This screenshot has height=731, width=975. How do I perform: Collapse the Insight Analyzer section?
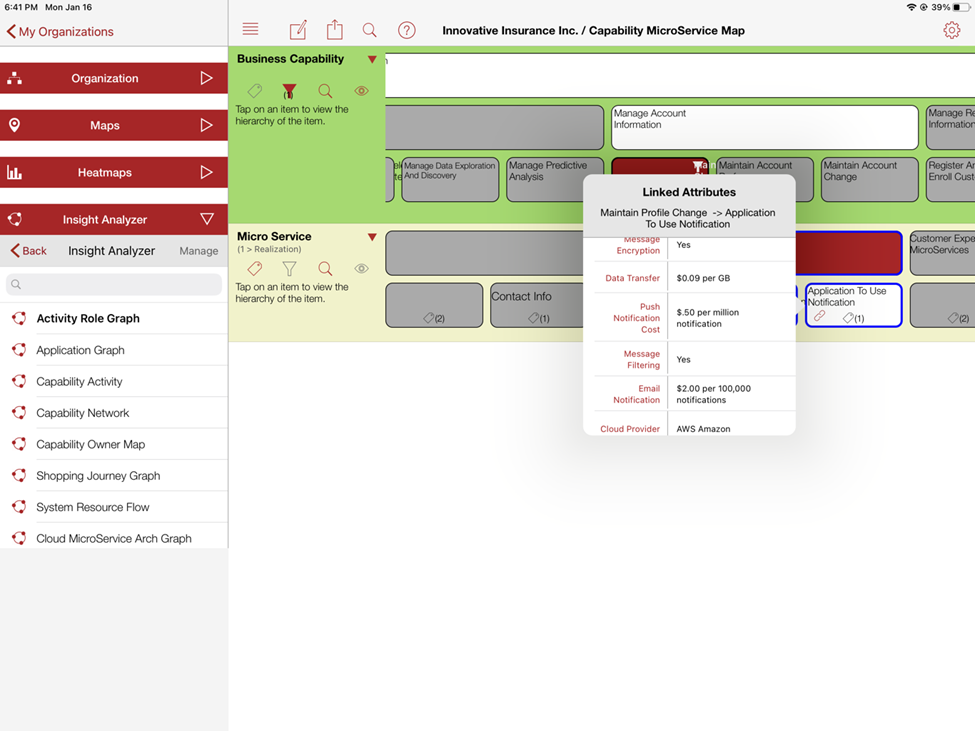(114, 219)
